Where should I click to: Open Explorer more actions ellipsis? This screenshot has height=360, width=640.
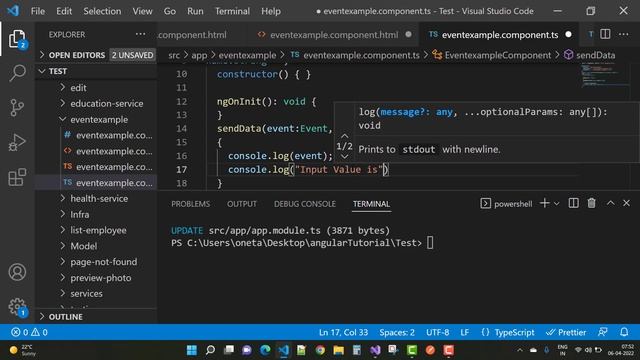click(140, 34)
